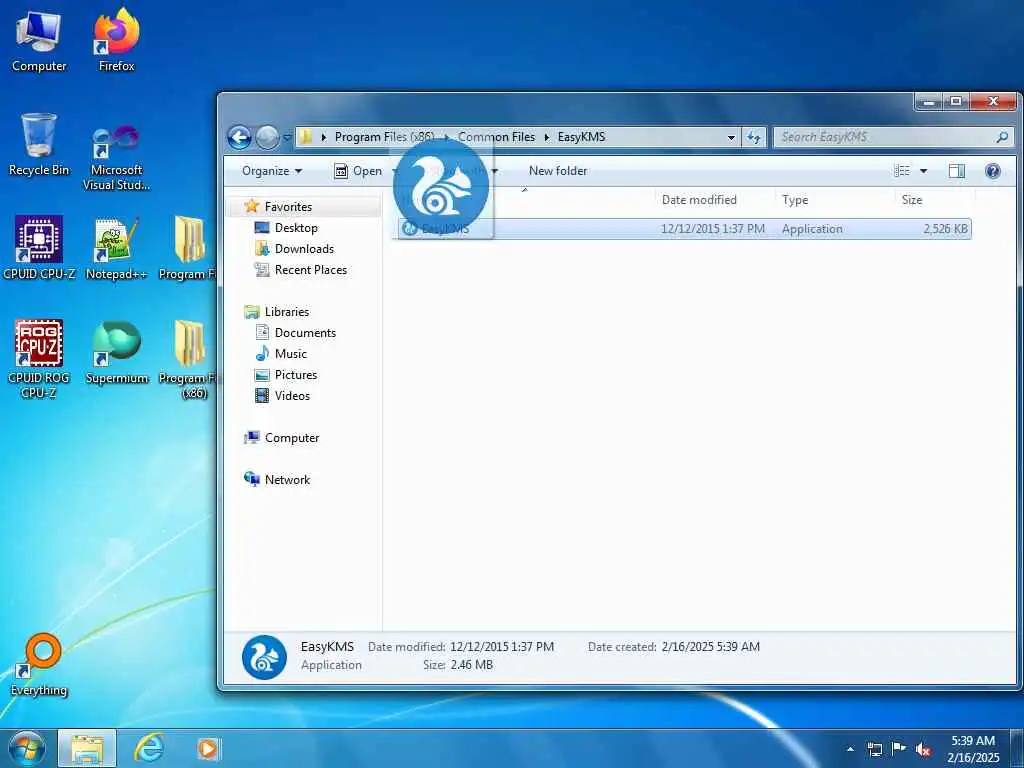Click the 2,526 KB size cell

pos(945,229)
